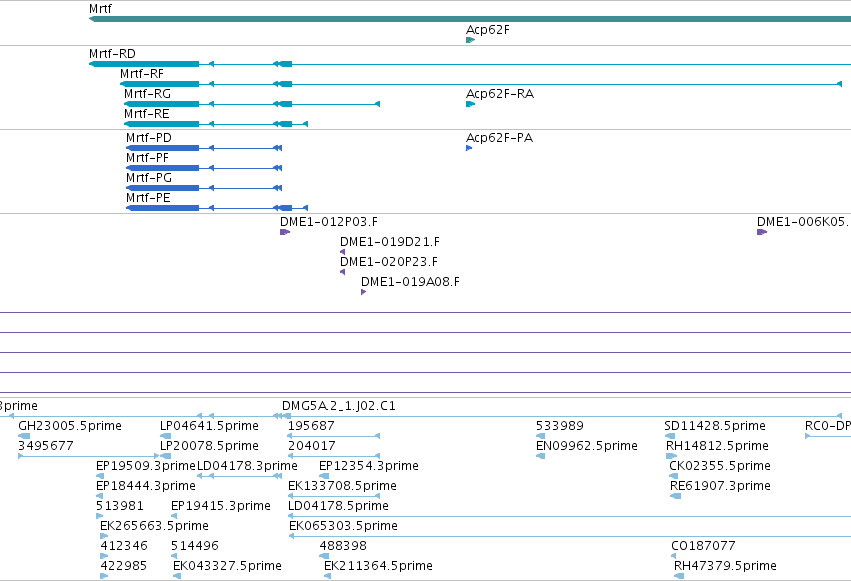This screenshot has width=851, height=581.
Task: Select the CK02355.5prime EST
Action: click(674, 476)
